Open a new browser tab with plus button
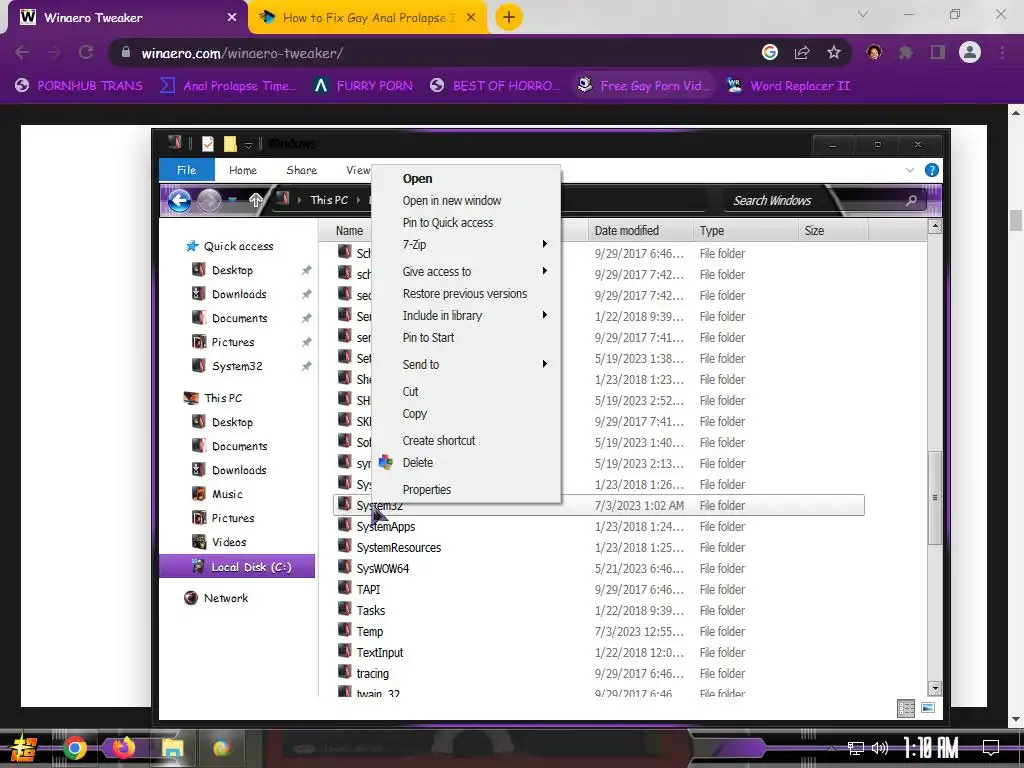 point(509,17)
